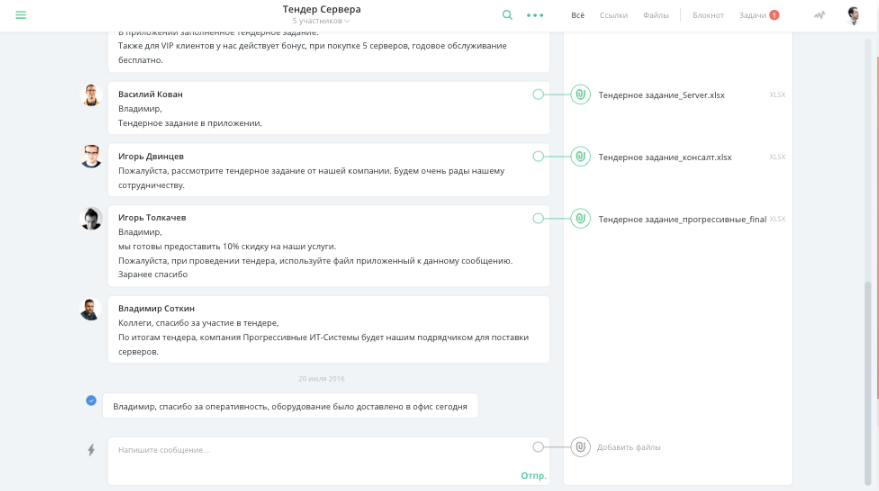Click the search magnifier icon
This screenshot has width=879, height=491.
point(507,15)
